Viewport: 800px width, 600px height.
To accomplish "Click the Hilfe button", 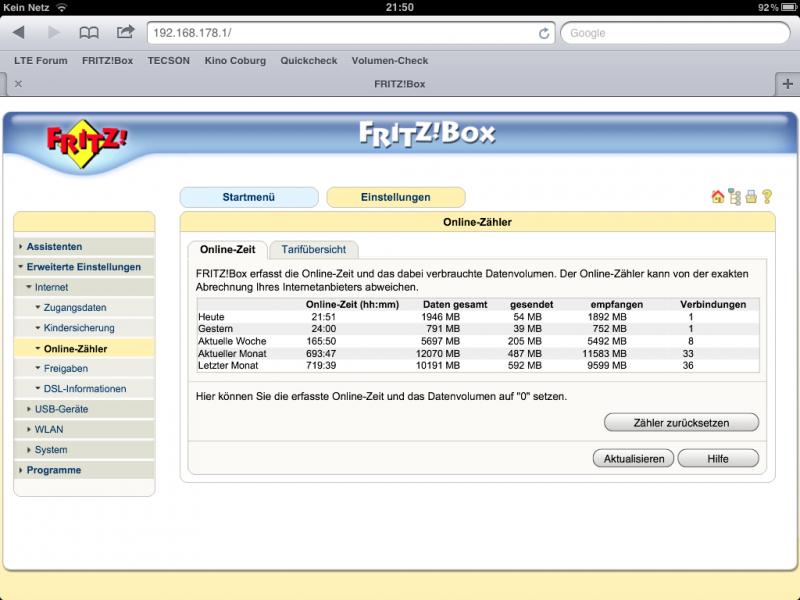I will 718,459.
